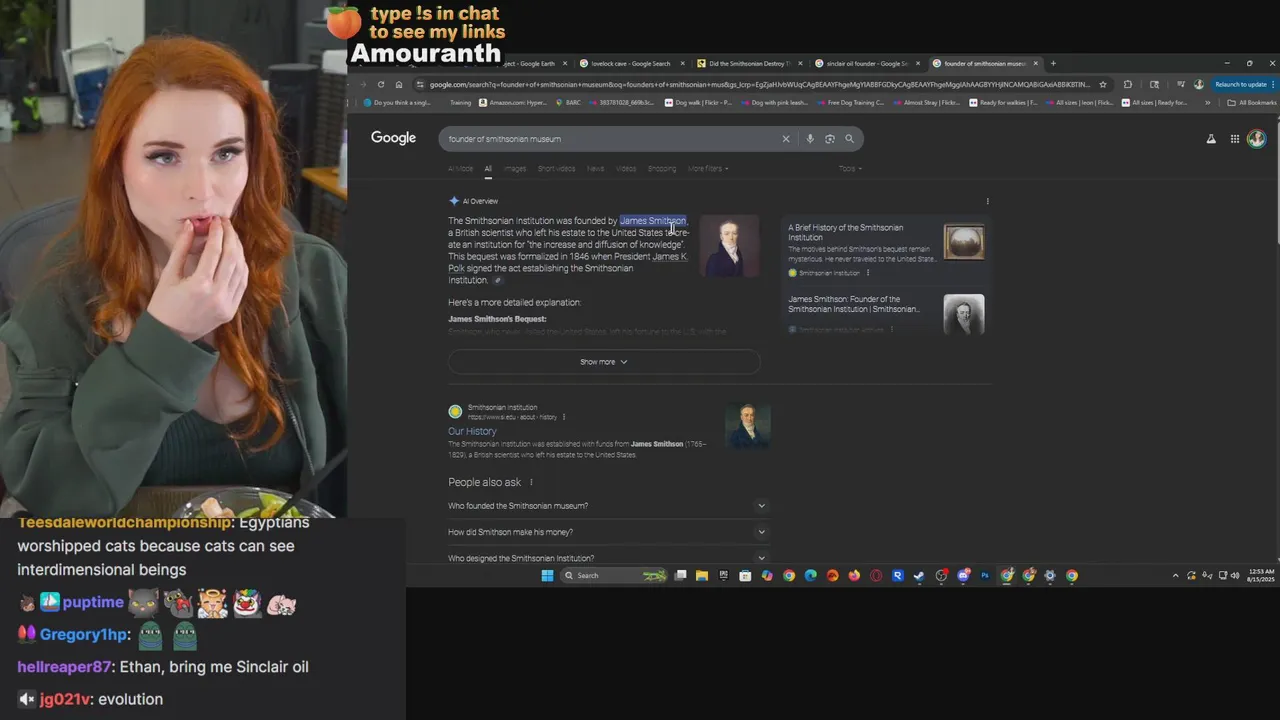Open the taskbar clock and date
This screenshot has width=1280, height=720.
pos(1260,576)
